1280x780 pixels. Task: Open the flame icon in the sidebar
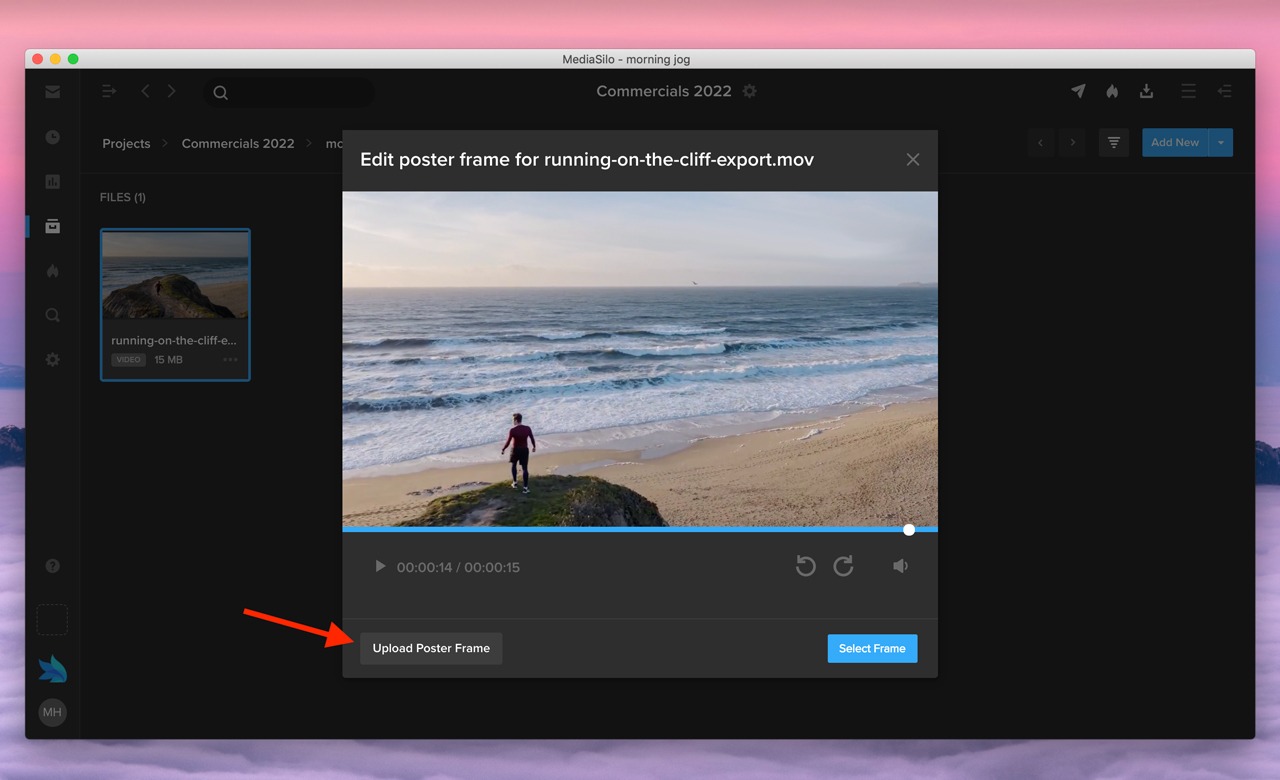[52, 271]
